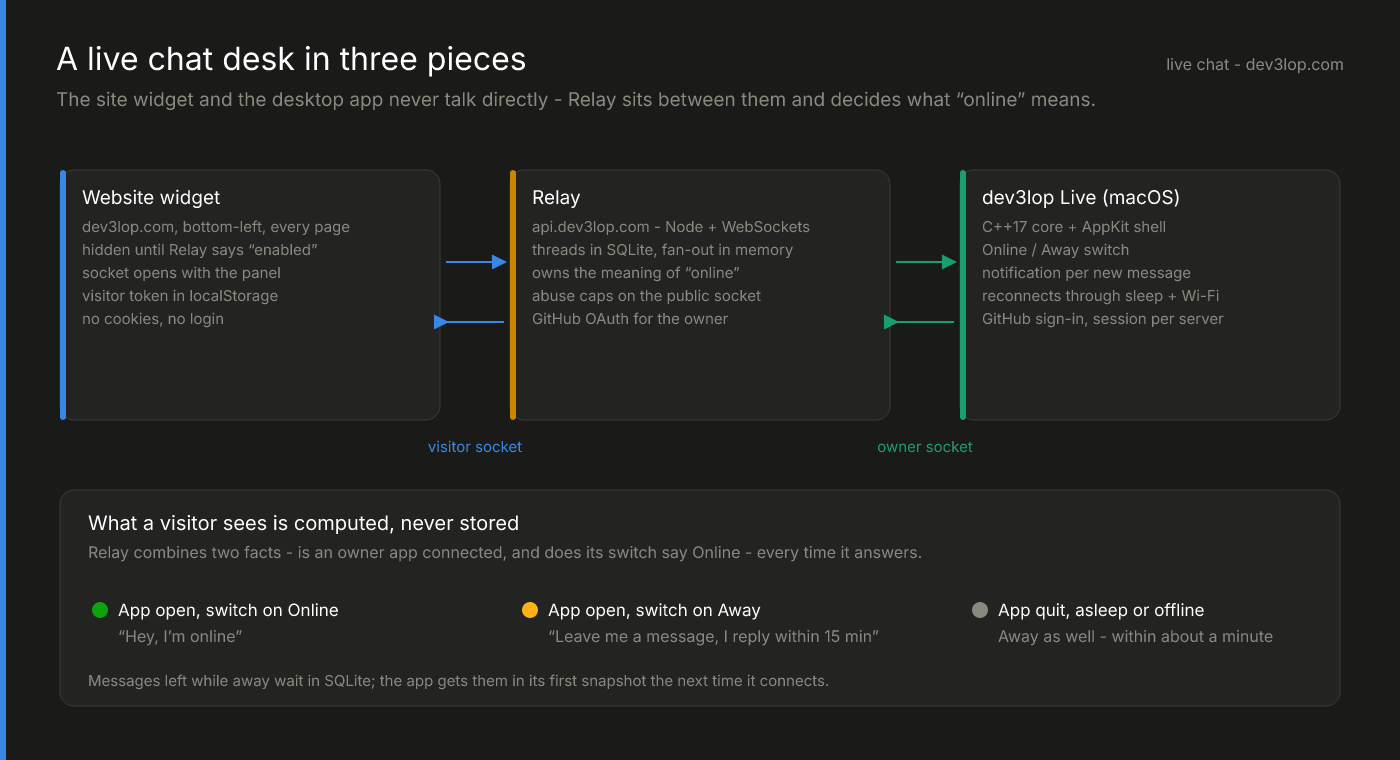Image resolution: width=1400 pixels, height=760 pixels.
Task: Click the subtitle starting "The site widget and the desktop app"
Action: coord(576,100)
